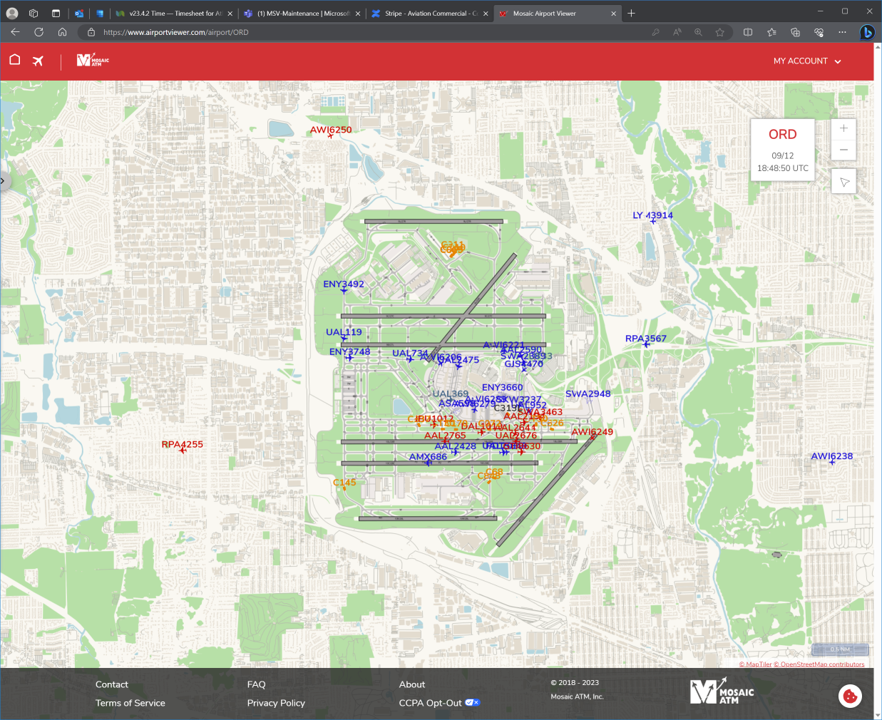Close the Stripe Aviation Commercial tab

[x=486, y=13]
